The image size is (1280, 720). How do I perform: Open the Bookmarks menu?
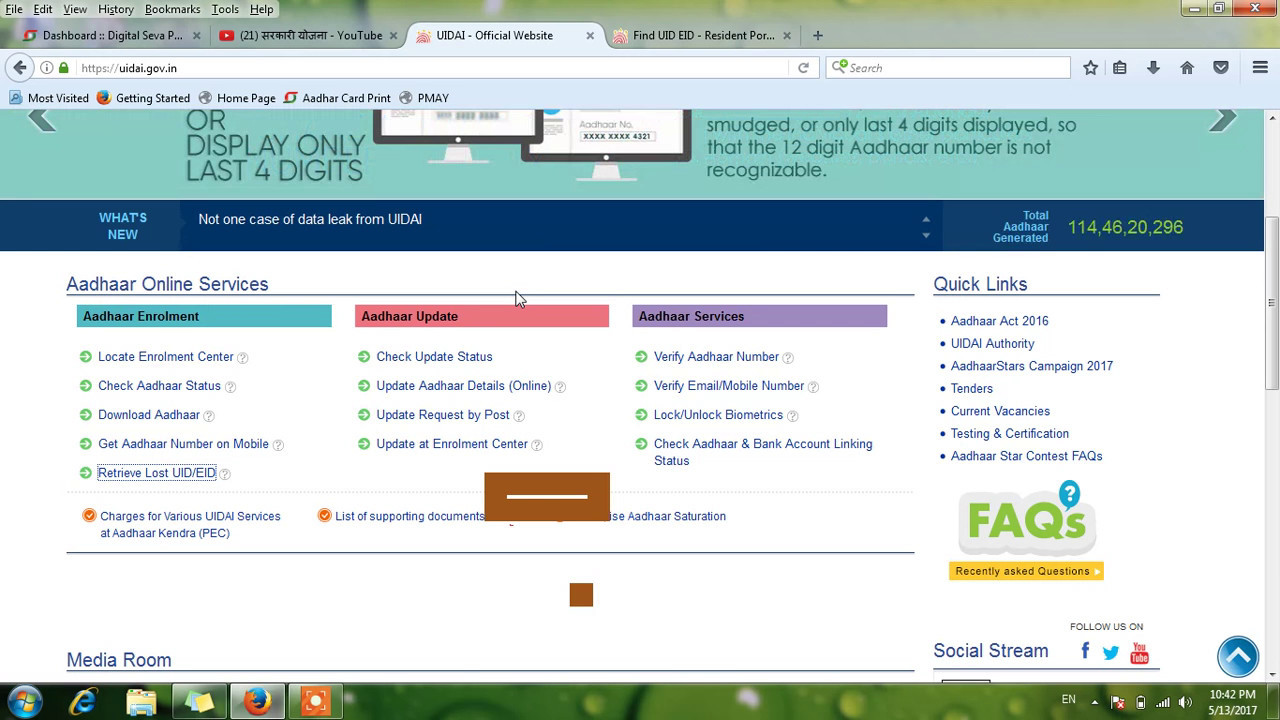[x=173, y=9]
